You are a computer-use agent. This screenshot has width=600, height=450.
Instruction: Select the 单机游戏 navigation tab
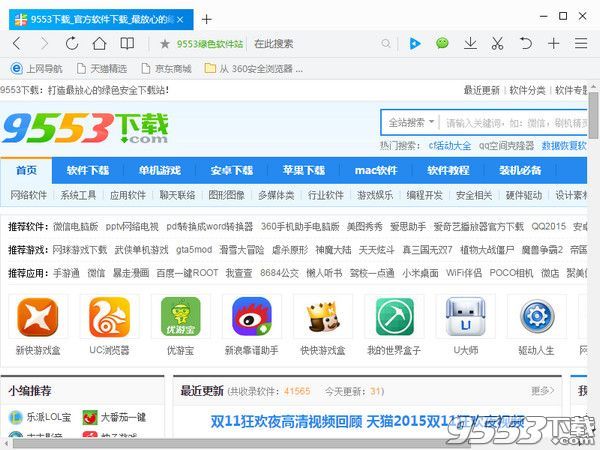tap(160, 170)
